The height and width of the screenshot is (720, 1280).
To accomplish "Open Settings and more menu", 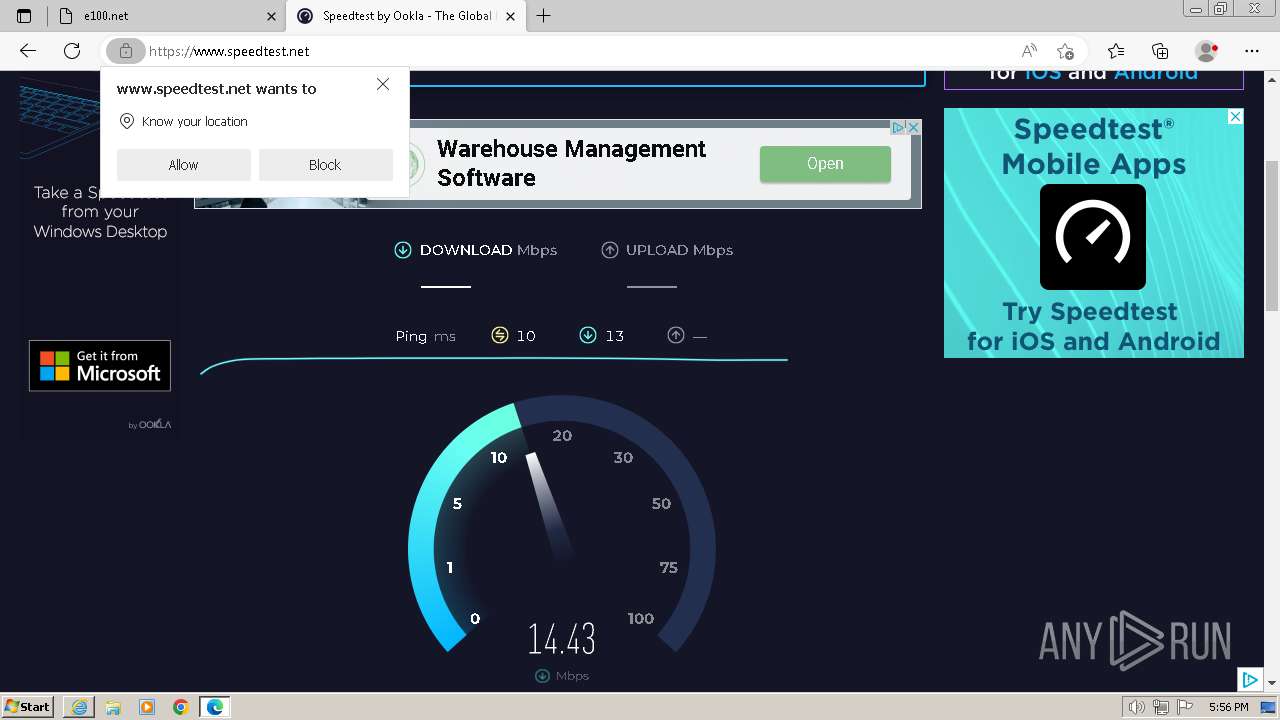I will click(1252, 51).
